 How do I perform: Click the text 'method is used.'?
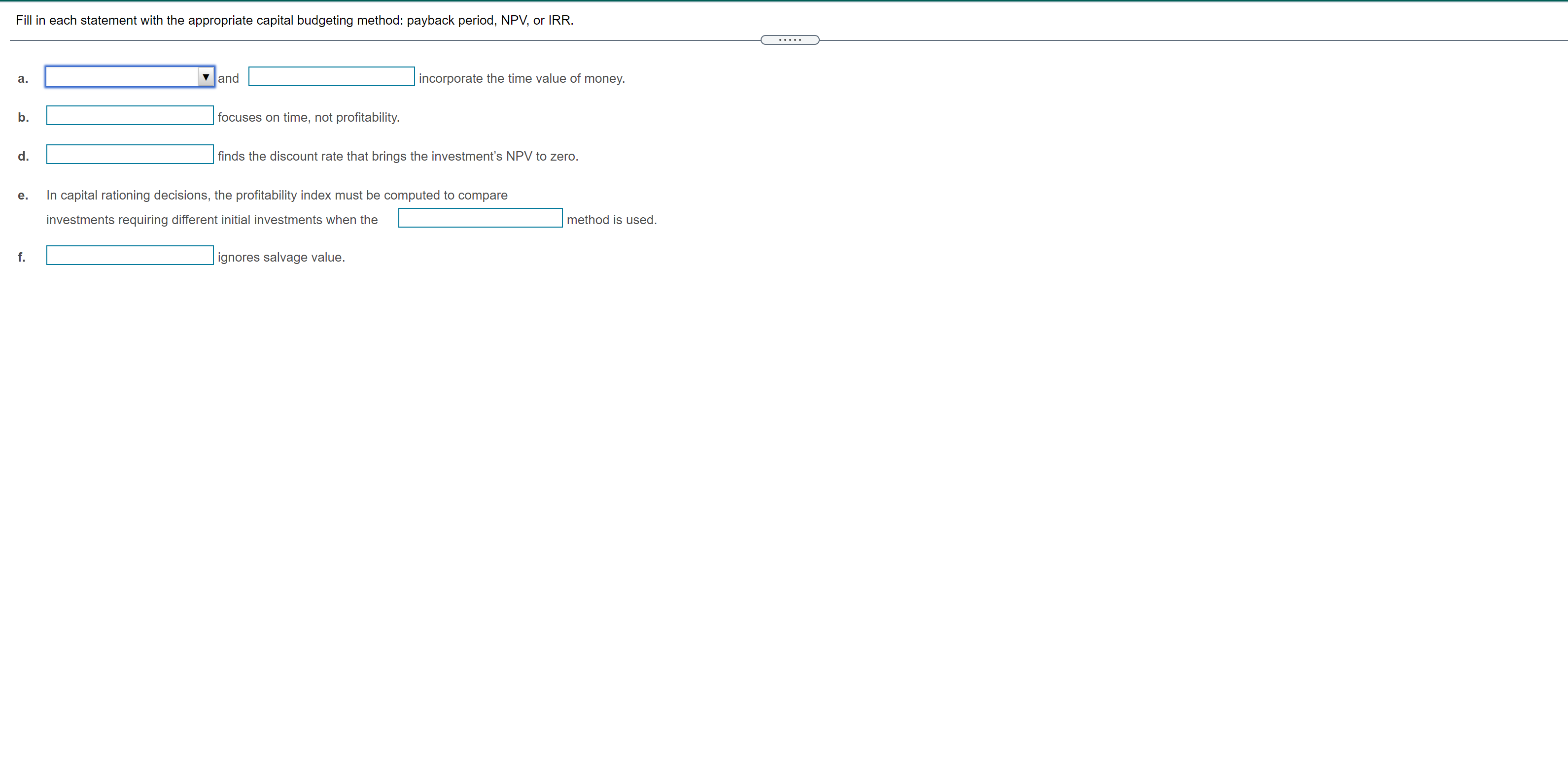tap(611, 220)
